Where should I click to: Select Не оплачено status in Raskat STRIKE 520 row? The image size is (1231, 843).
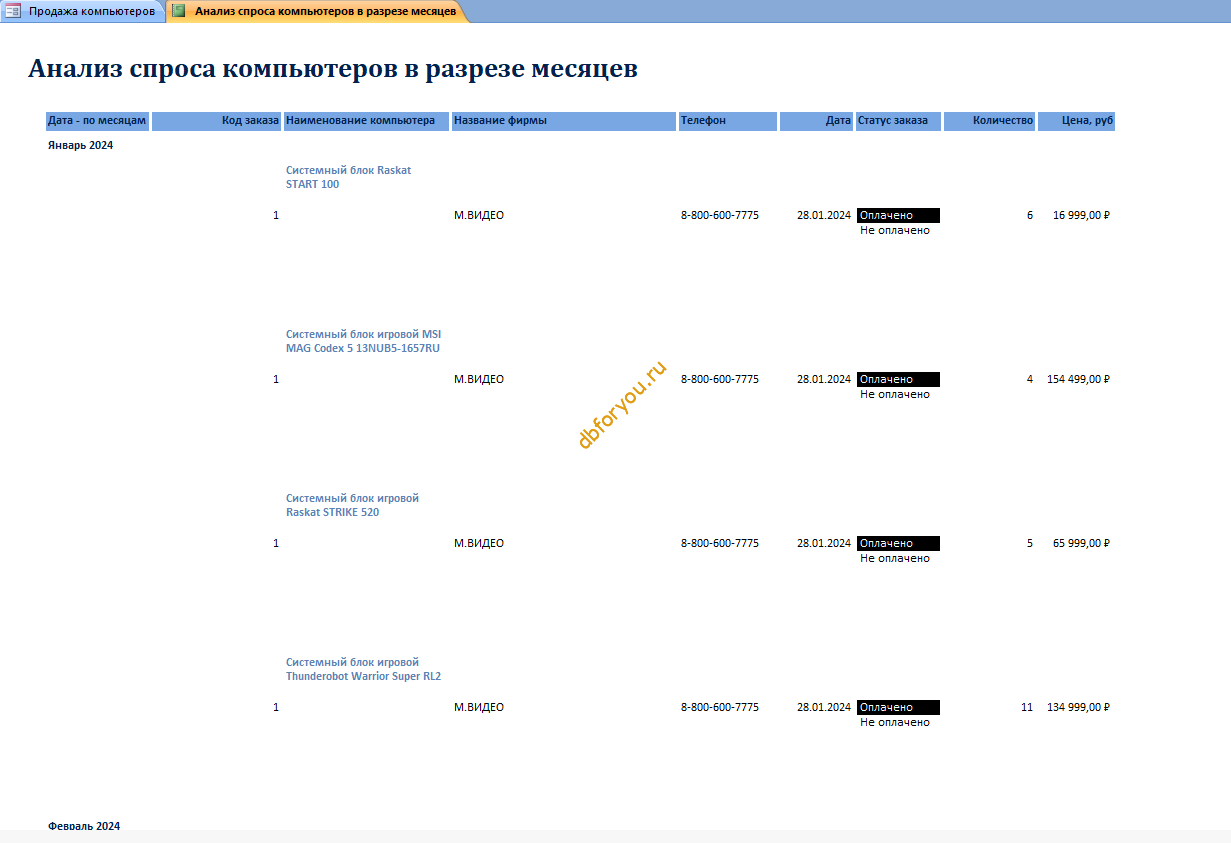(895, 558)
